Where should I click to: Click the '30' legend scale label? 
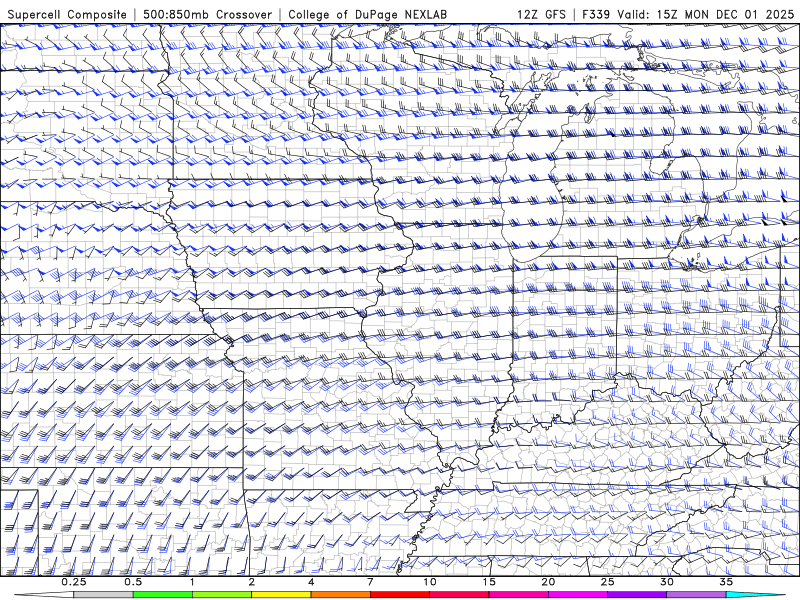pyautogui.click(x=667, y=582)
